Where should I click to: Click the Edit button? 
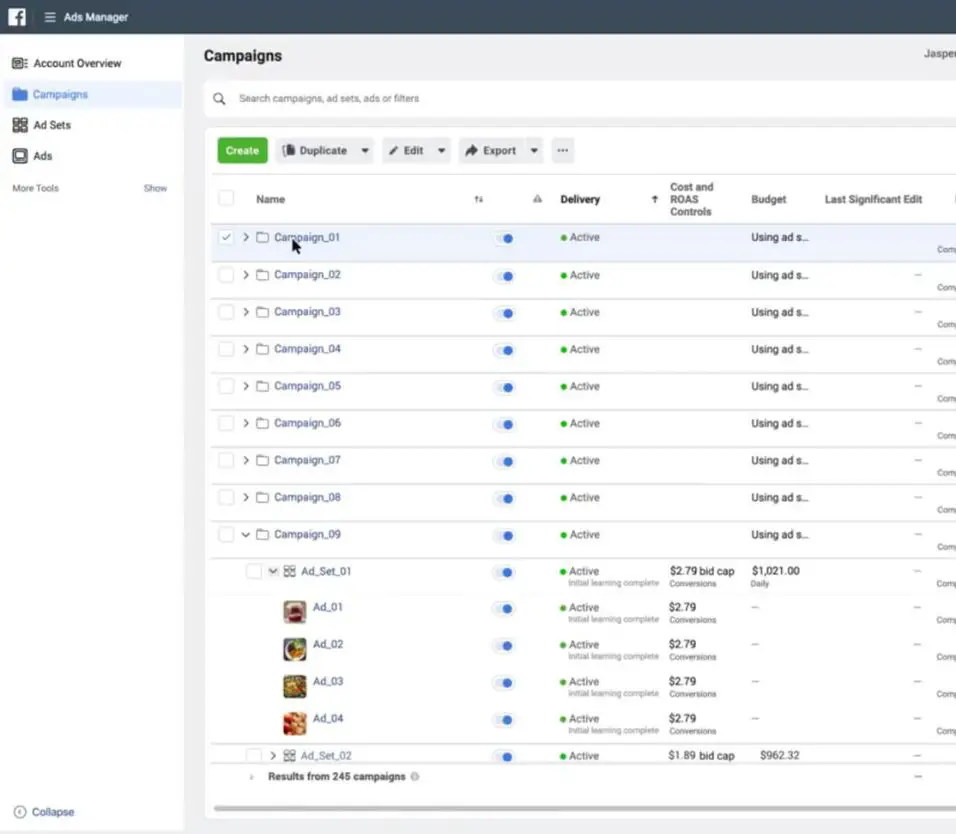pos(407,151)
